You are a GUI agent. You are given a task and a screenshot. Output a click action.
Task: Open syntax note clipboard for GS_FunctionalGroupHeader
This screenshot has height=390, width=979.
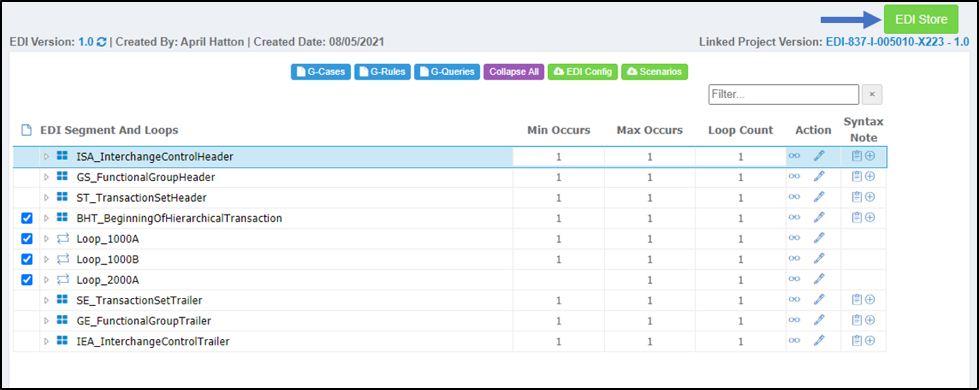[857, 177]
